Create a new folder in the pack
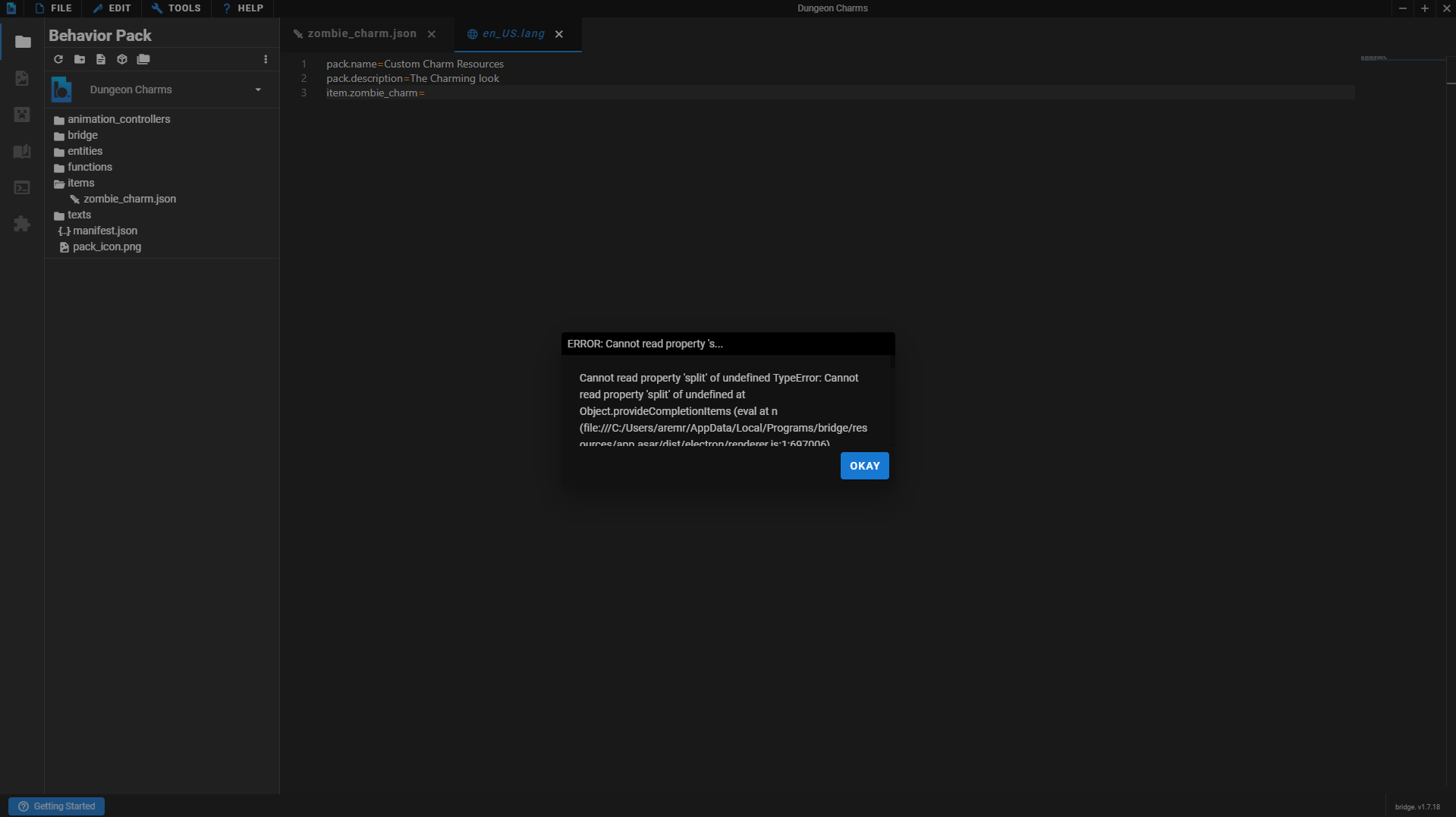 [79, 59]
